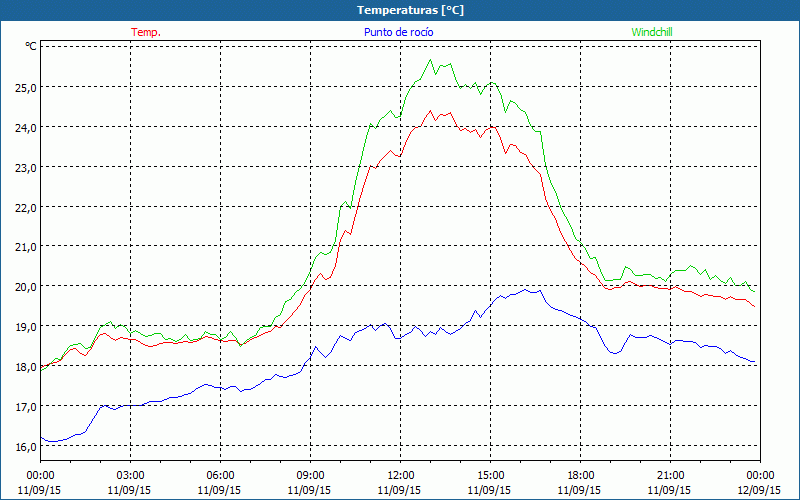Click the 15:00 time axis label

pos(490,476)
